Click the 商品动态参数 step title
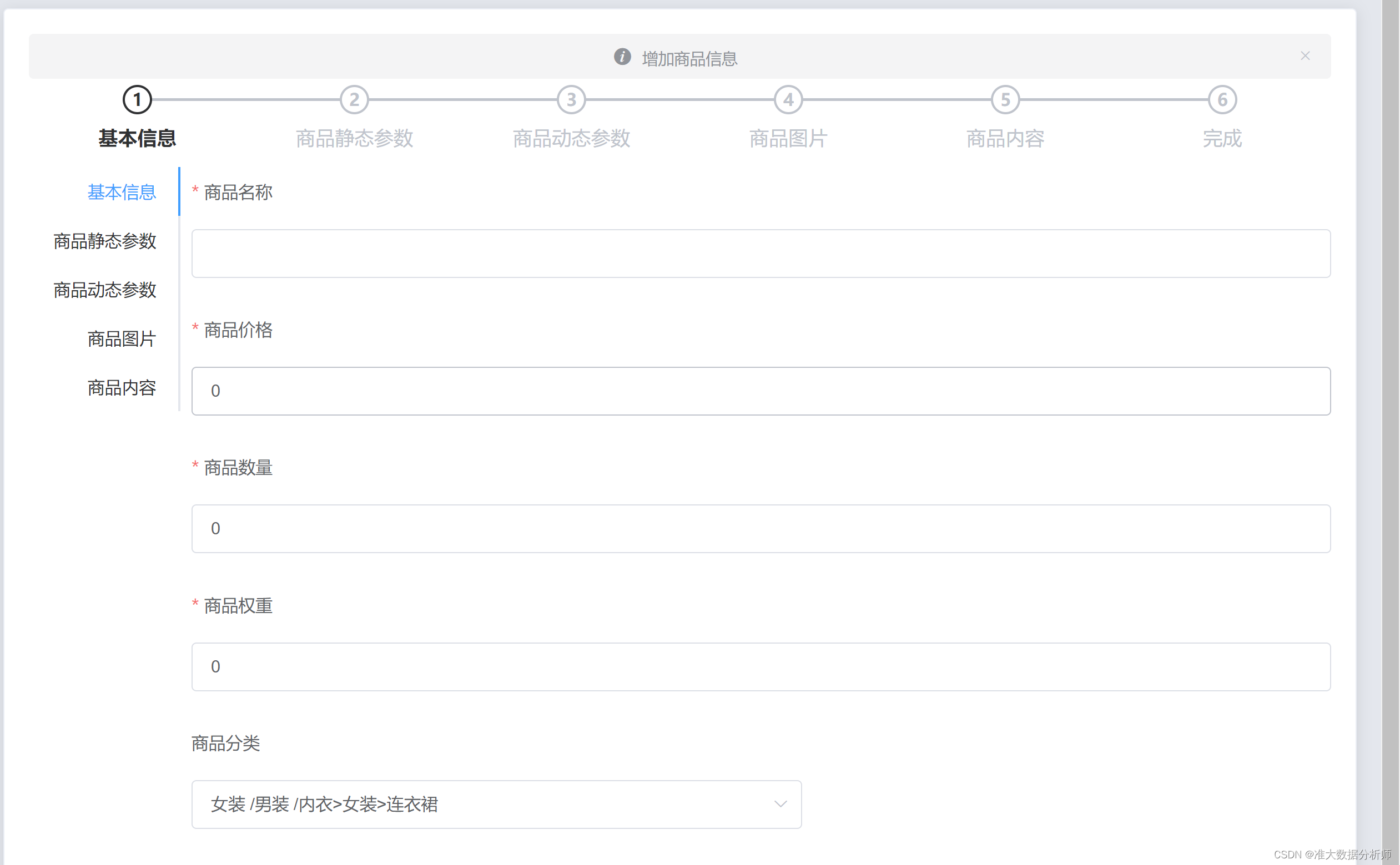Image resolution: width=1400 pixels, height=865 pixels. (571, 139)
